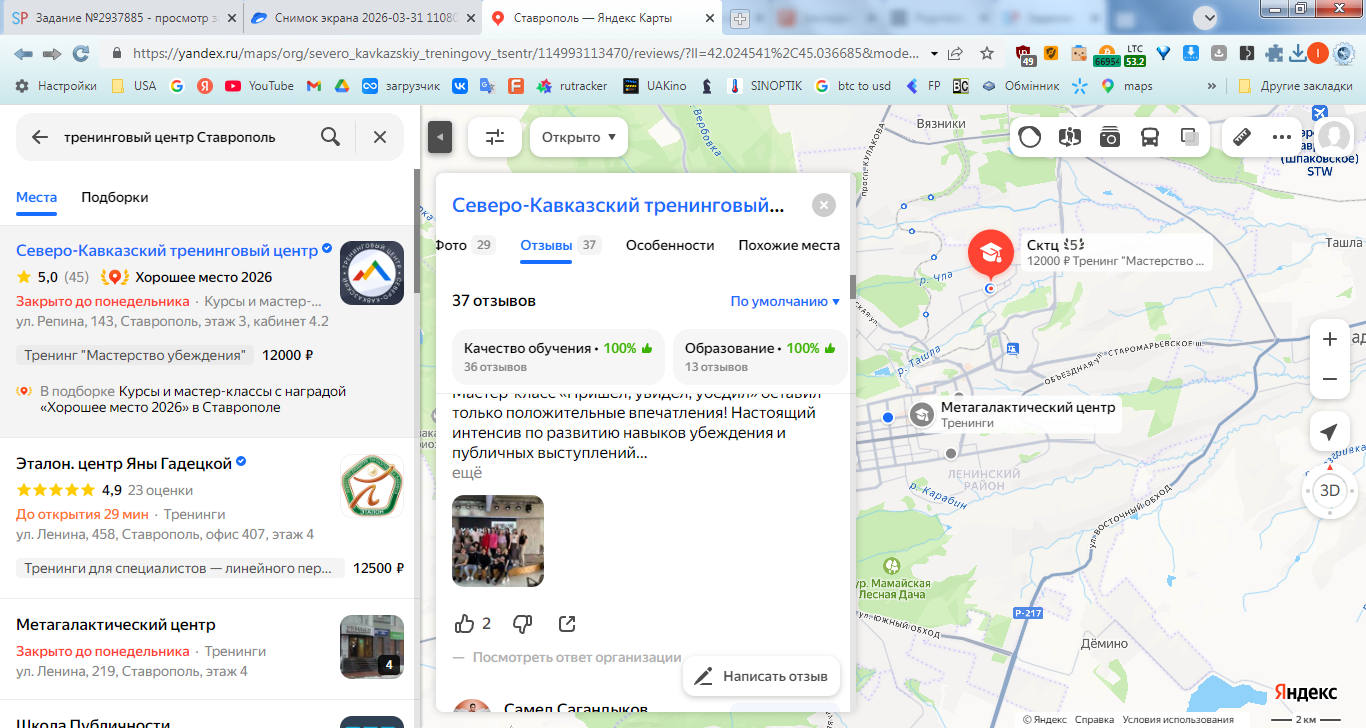Switch to the 'Снимок экрана' browser tab
This screenshot has height=728, width=1366.
363,18
